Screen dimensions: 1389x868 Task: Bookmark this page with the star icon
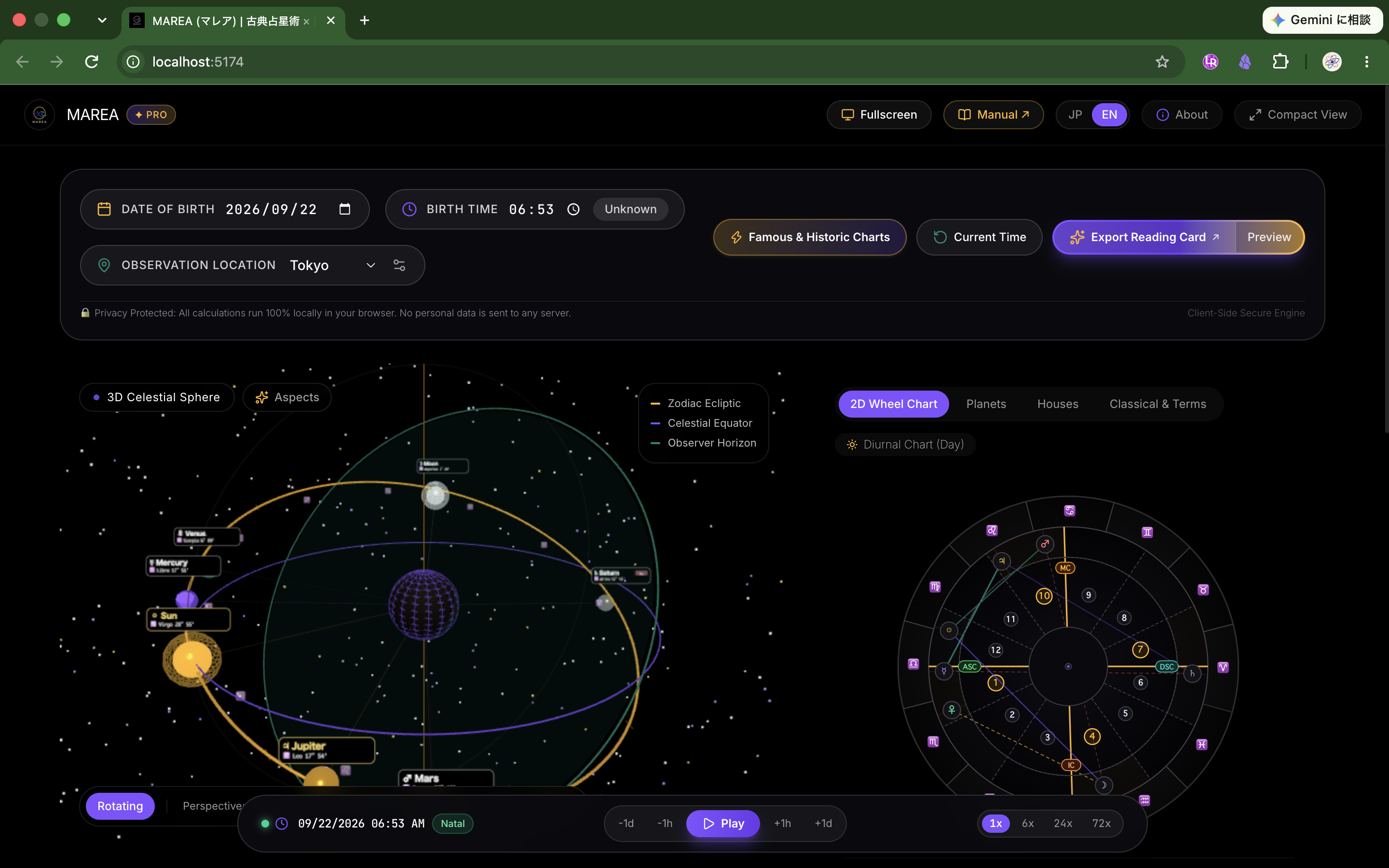[1162, 61]
